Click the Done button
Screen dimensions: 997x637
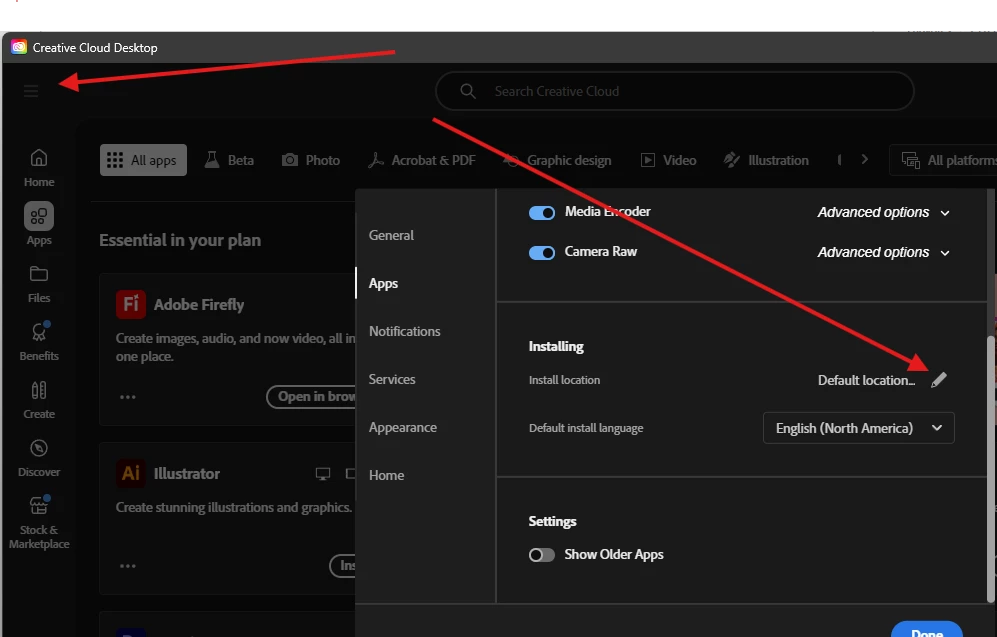(x=926, y=629)
